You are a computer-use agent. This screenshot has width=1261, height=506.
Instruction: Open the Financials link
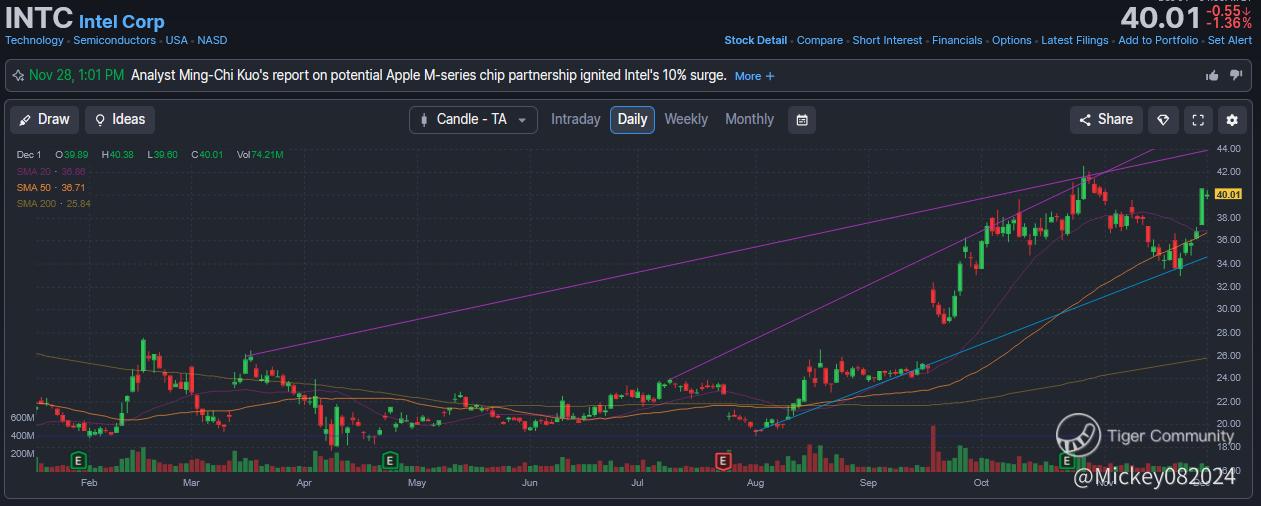(x=957, y=40)
